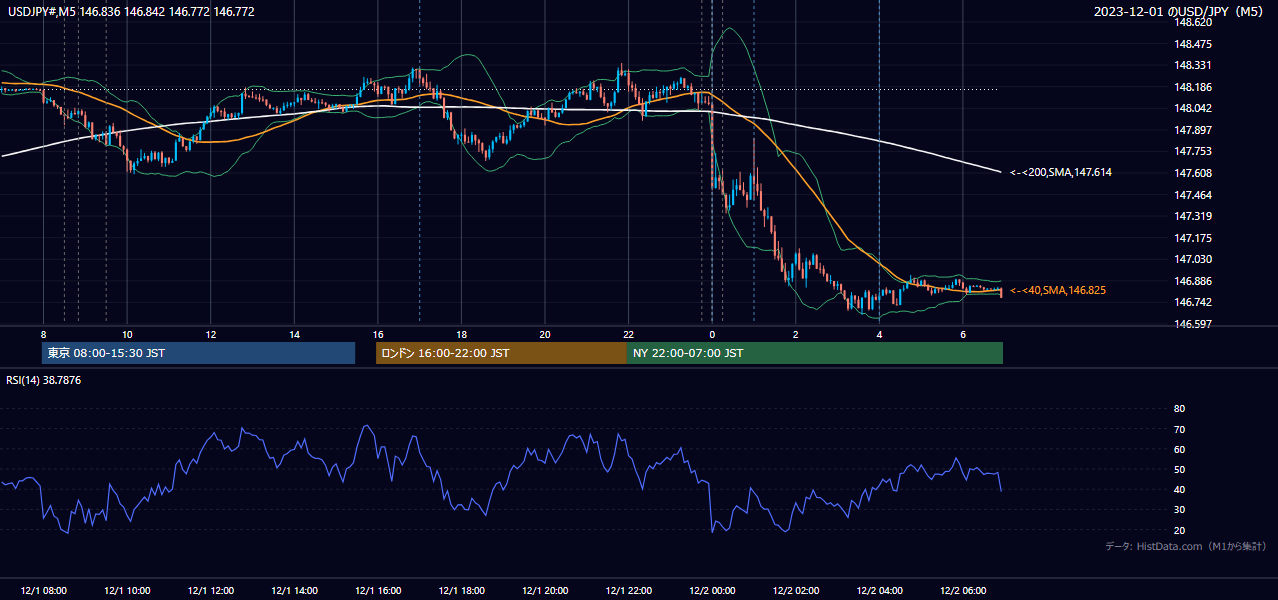The height and width of the screenshot is (600, 1278).
Task: Click price axis label 146.742
Action: pyautogui.click(x=1192, y=302)
